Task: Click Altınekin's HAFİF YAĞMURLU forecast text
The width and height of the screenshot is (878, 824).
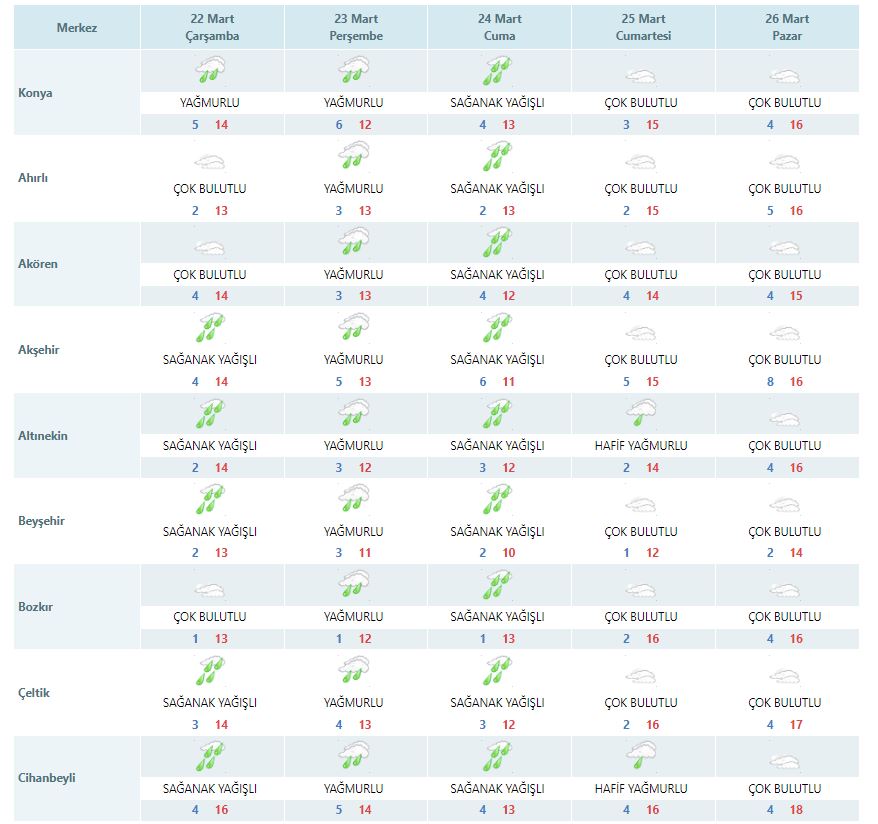Action: pos(641,446)
